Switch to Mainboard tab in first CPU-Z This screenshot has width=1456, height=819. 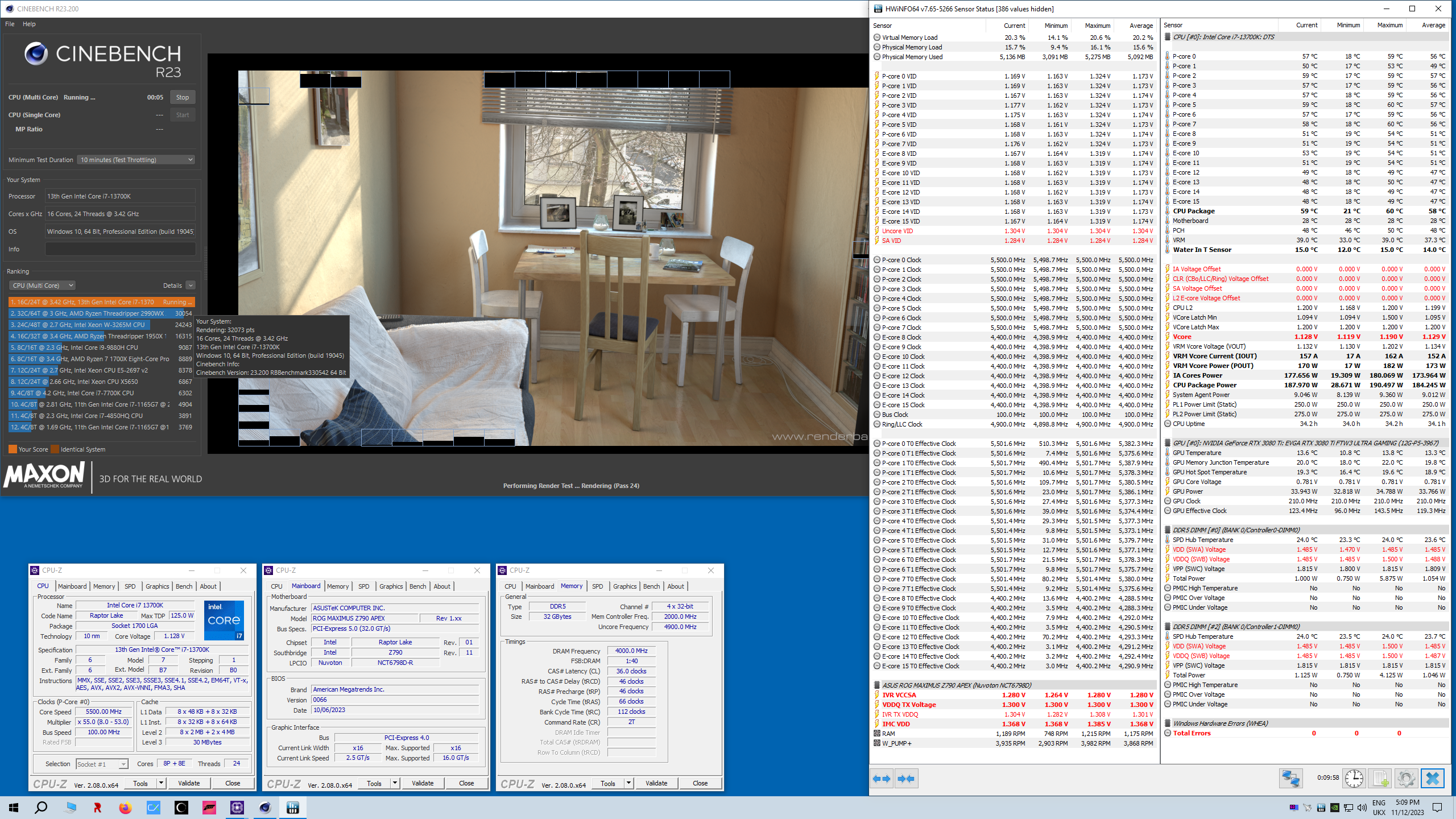[x=72, y=586]
